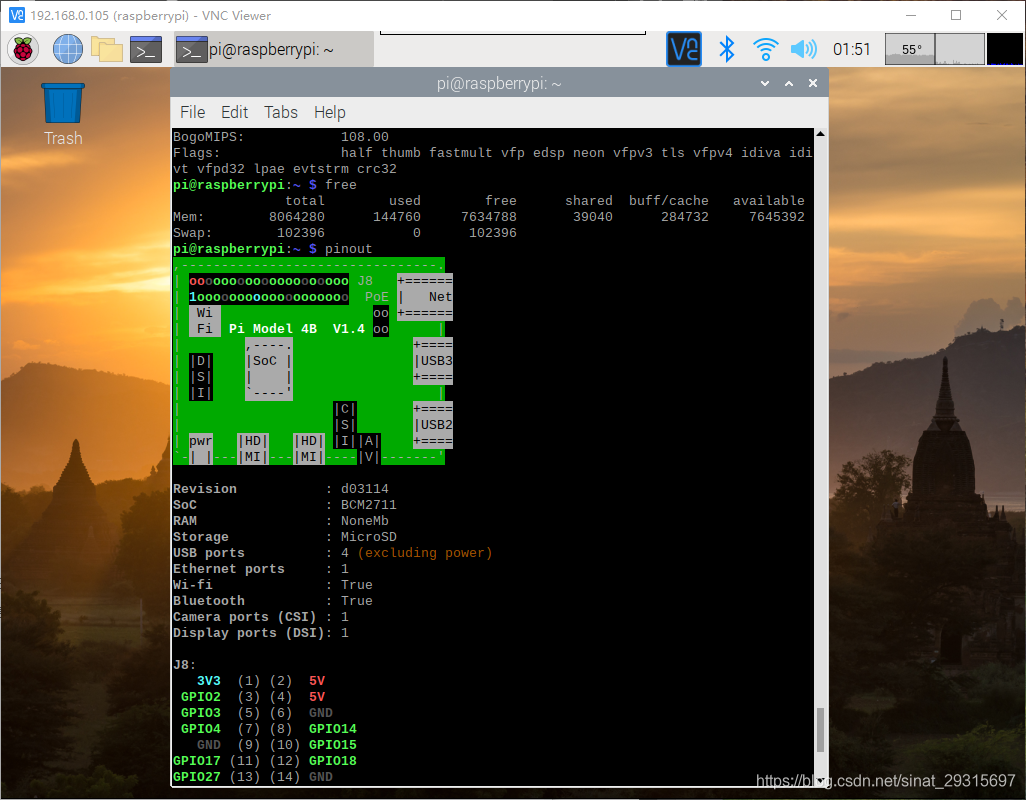Minimize the VNC Viewer window

point(911,15)
